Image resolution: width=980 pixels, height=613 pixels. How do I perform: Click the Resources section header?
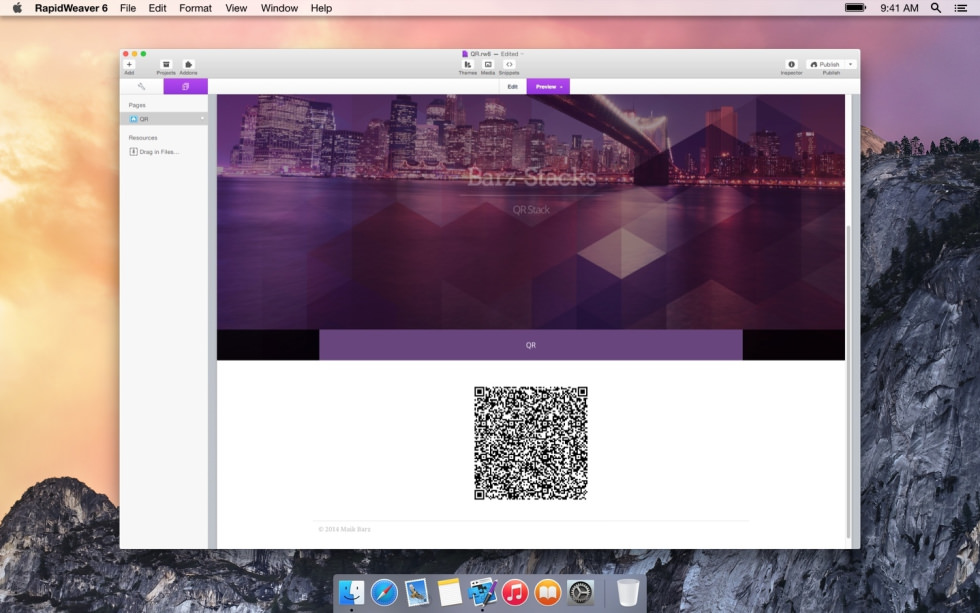[143, 137]
